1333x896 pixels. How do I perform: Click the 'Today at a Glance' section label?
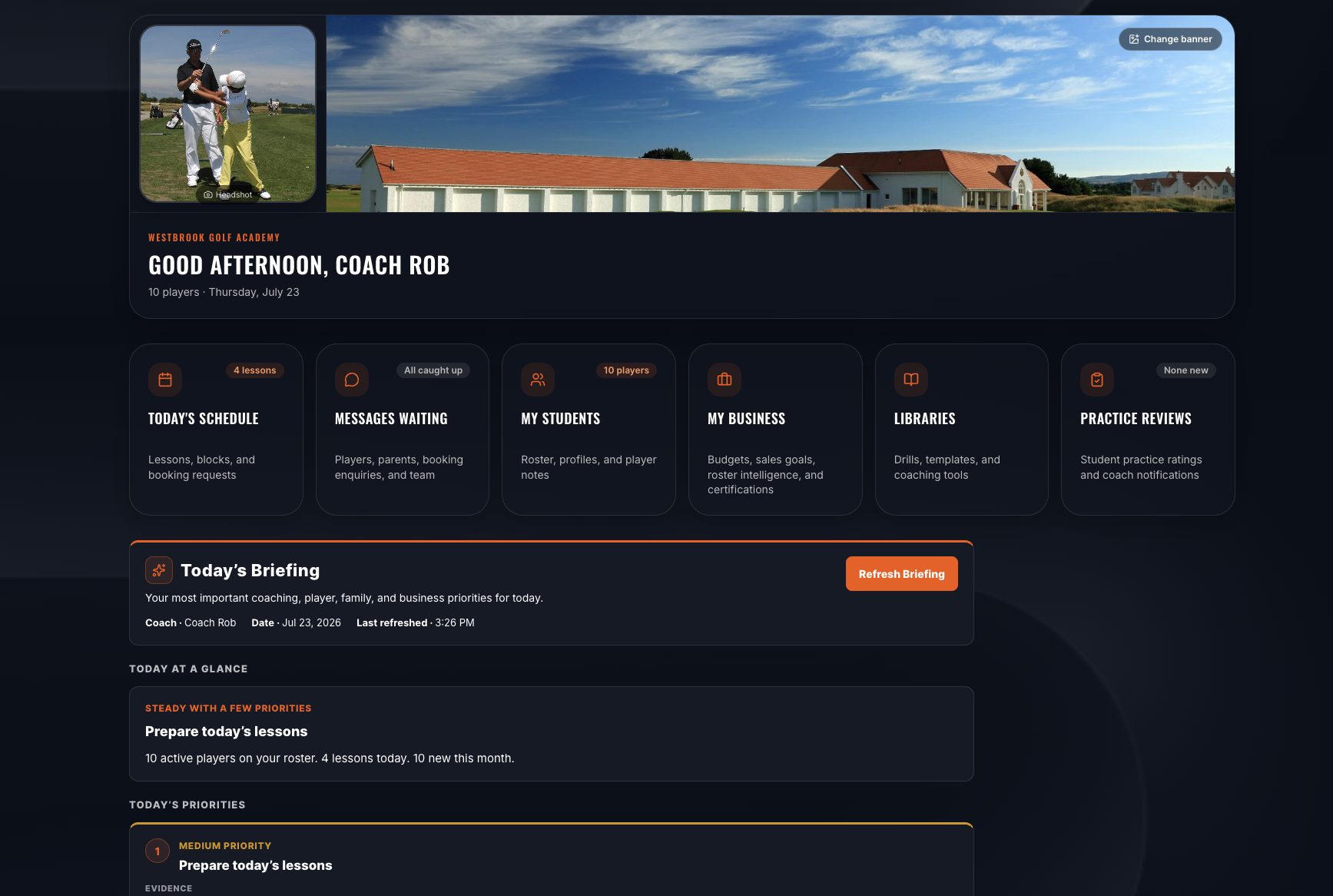[188, 669]
